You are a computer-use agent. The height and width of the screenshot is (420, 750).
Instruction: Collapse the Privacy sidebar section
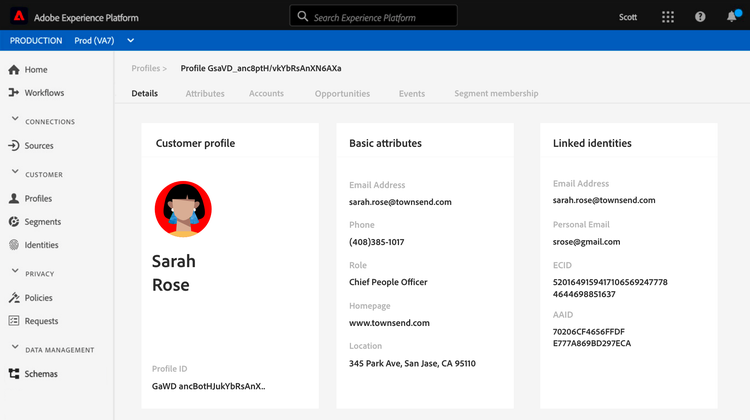pos(14,272)
